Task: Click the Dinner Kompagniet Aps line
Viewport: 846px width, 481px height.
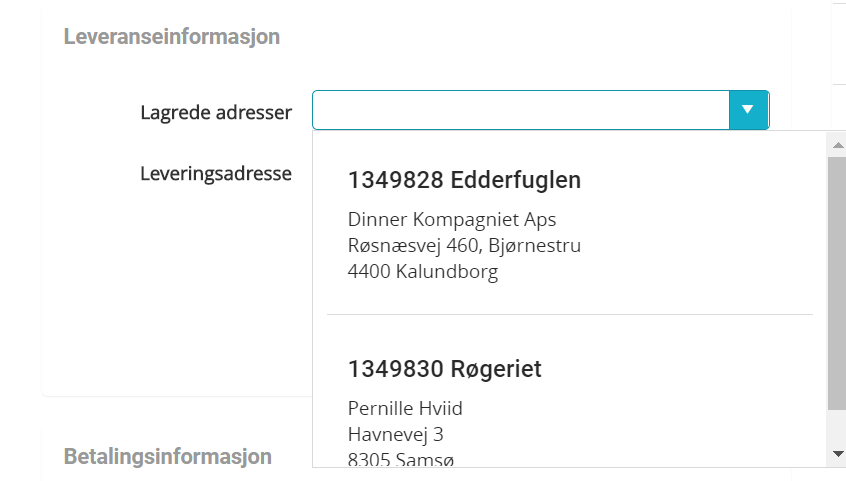Action: click(452, 219)
